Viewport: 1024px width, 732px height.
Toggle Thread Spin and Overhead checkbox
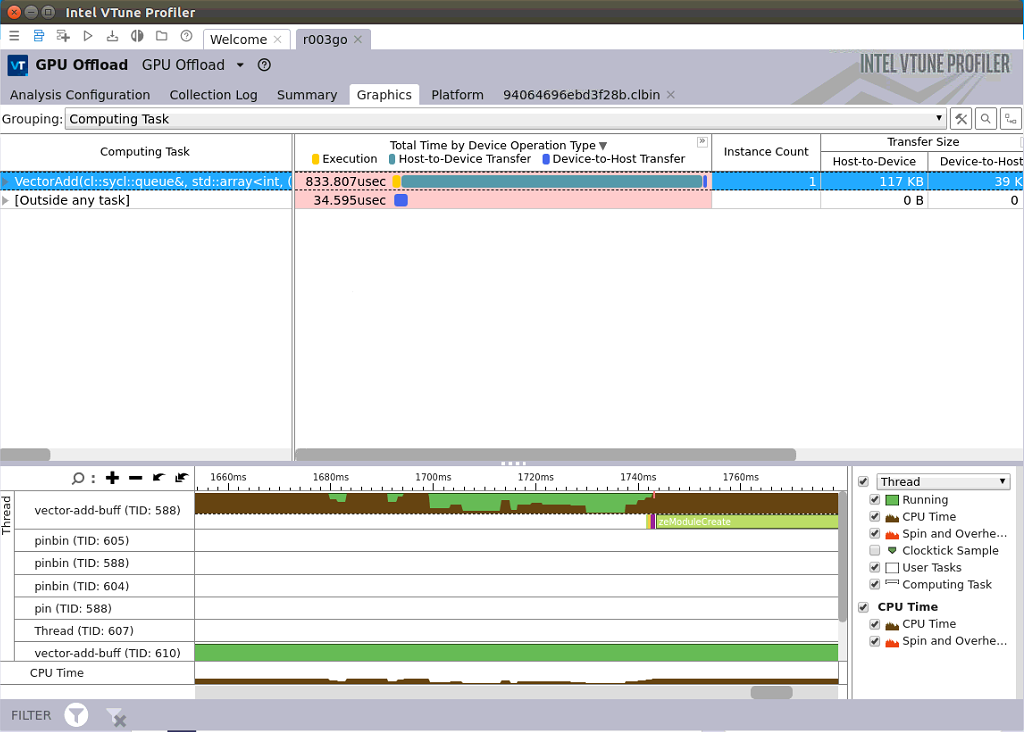tap(875, 533)
